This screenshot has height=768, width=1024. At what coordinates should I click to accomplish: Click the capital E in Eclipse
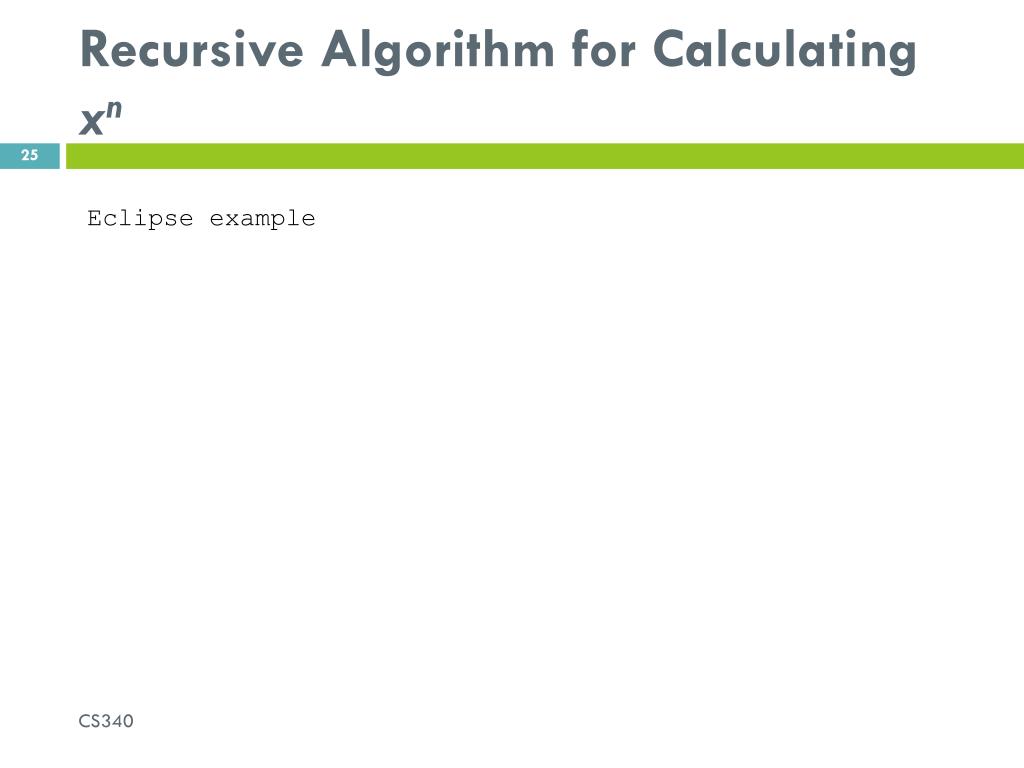tap(95, 217)
